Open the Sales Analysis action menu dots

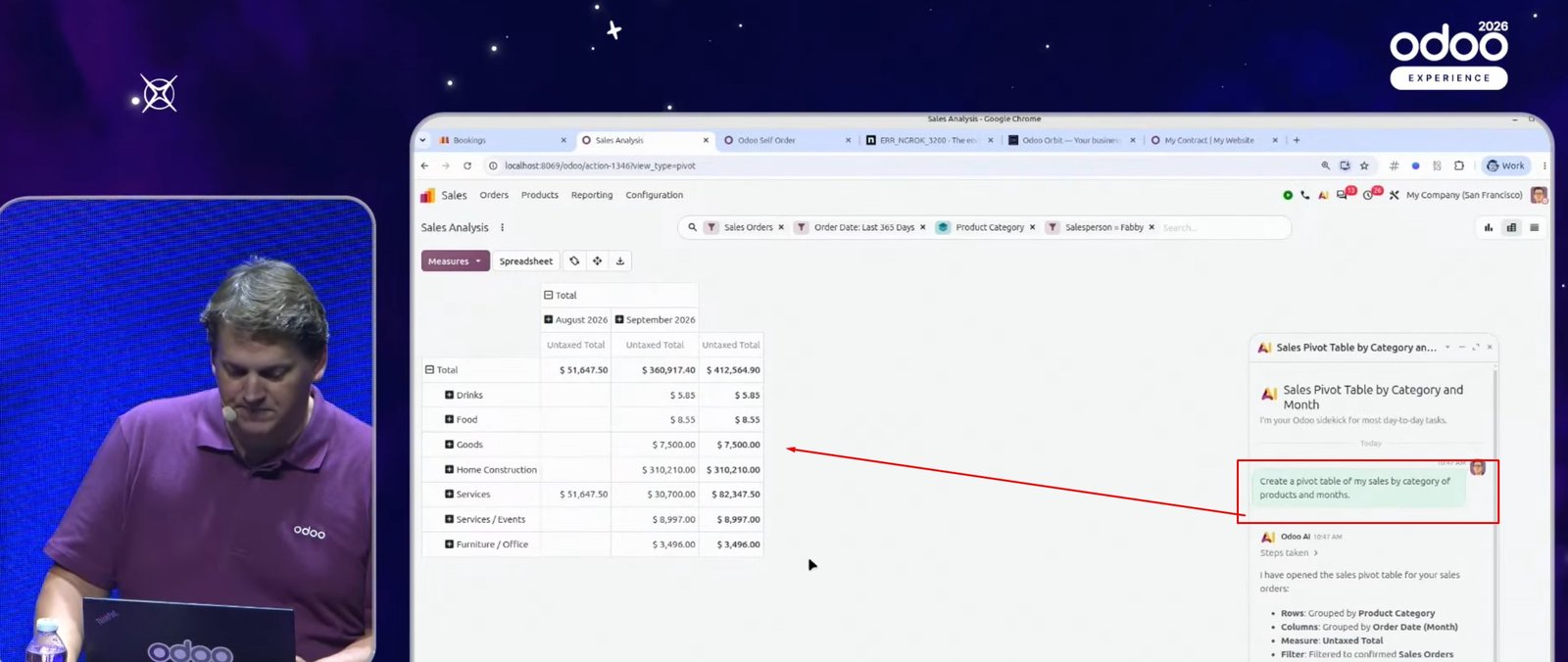[502, 227]
